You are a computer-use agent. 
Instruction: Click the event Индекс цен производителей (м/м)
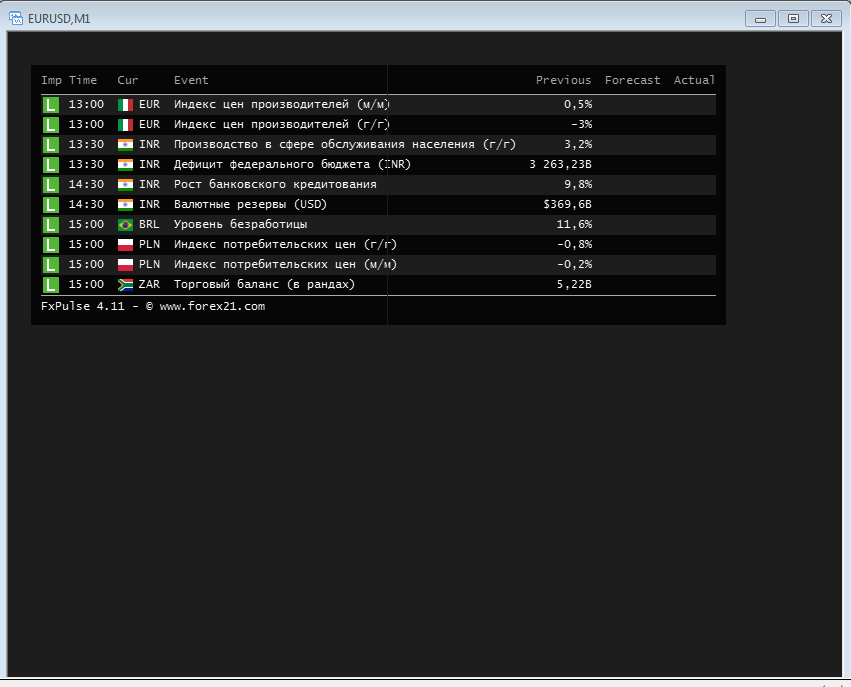[281, 104]
